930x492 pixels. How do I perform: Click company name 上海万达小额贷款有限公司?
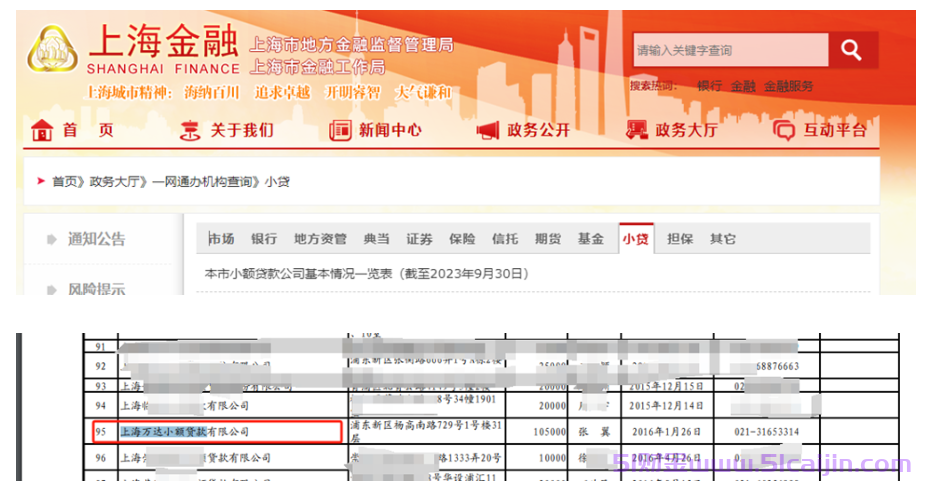tap(184, 432)
